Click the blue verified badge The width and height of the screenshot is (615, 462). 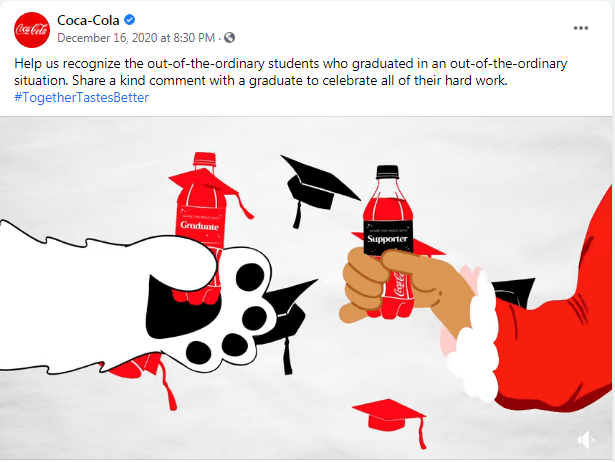click(130, 20)
